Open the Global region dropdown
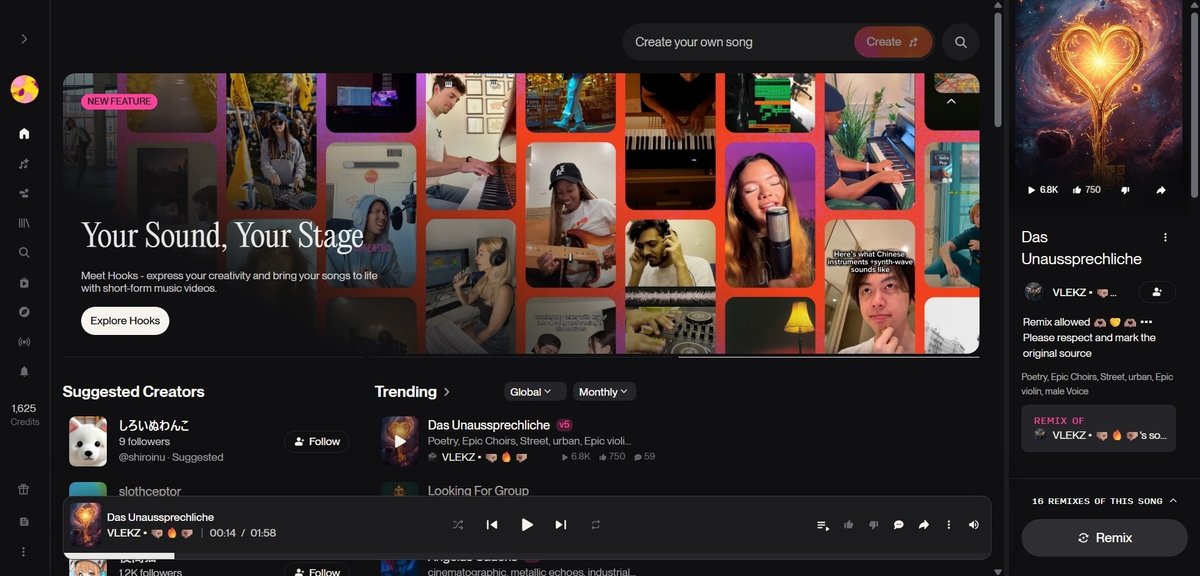1200x576 pixels. click(x=535, y=392)
